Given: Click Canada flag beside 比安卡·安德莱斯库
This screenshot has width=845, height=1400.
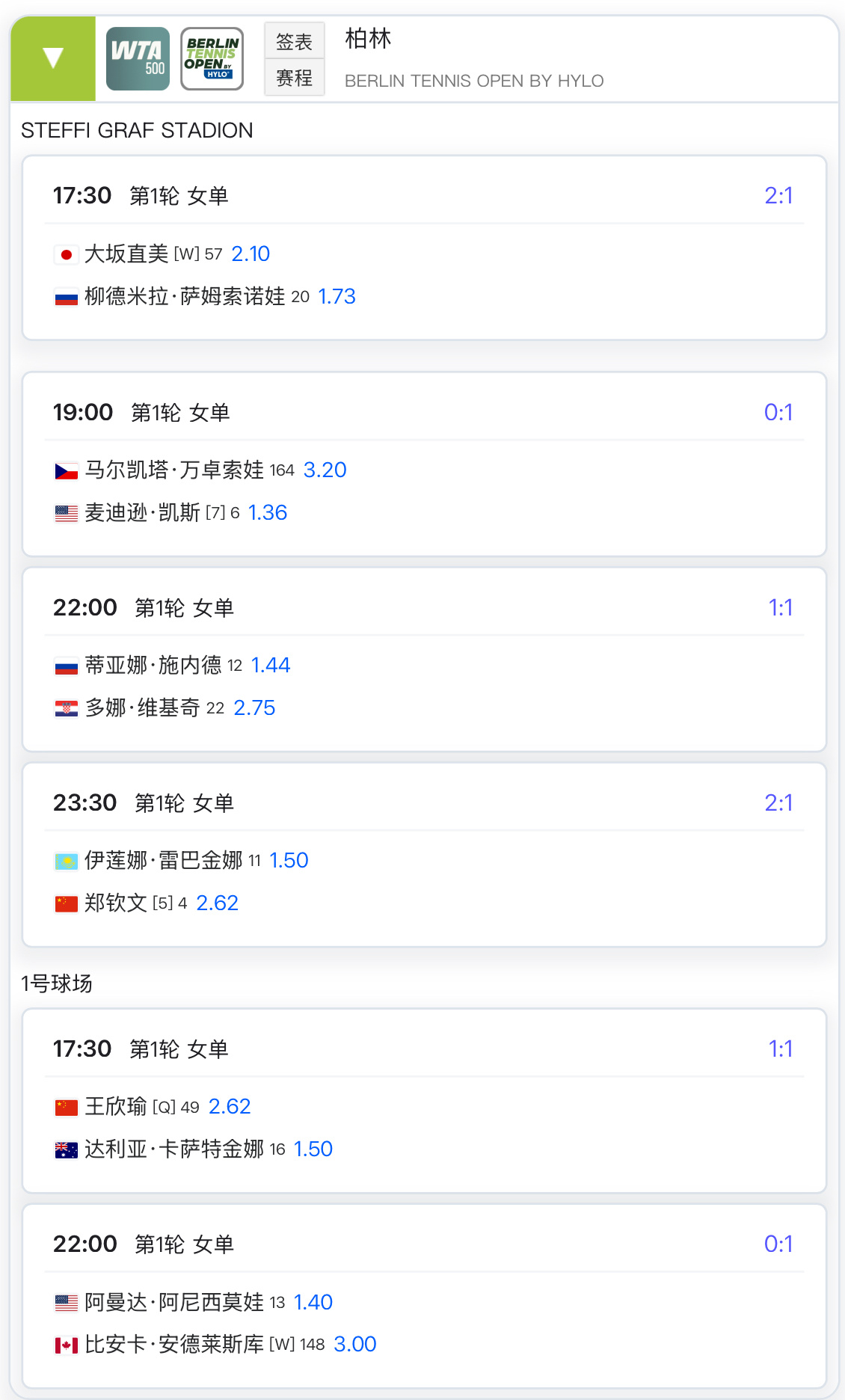Looking at the screenshot, I should click(67, 1345).
